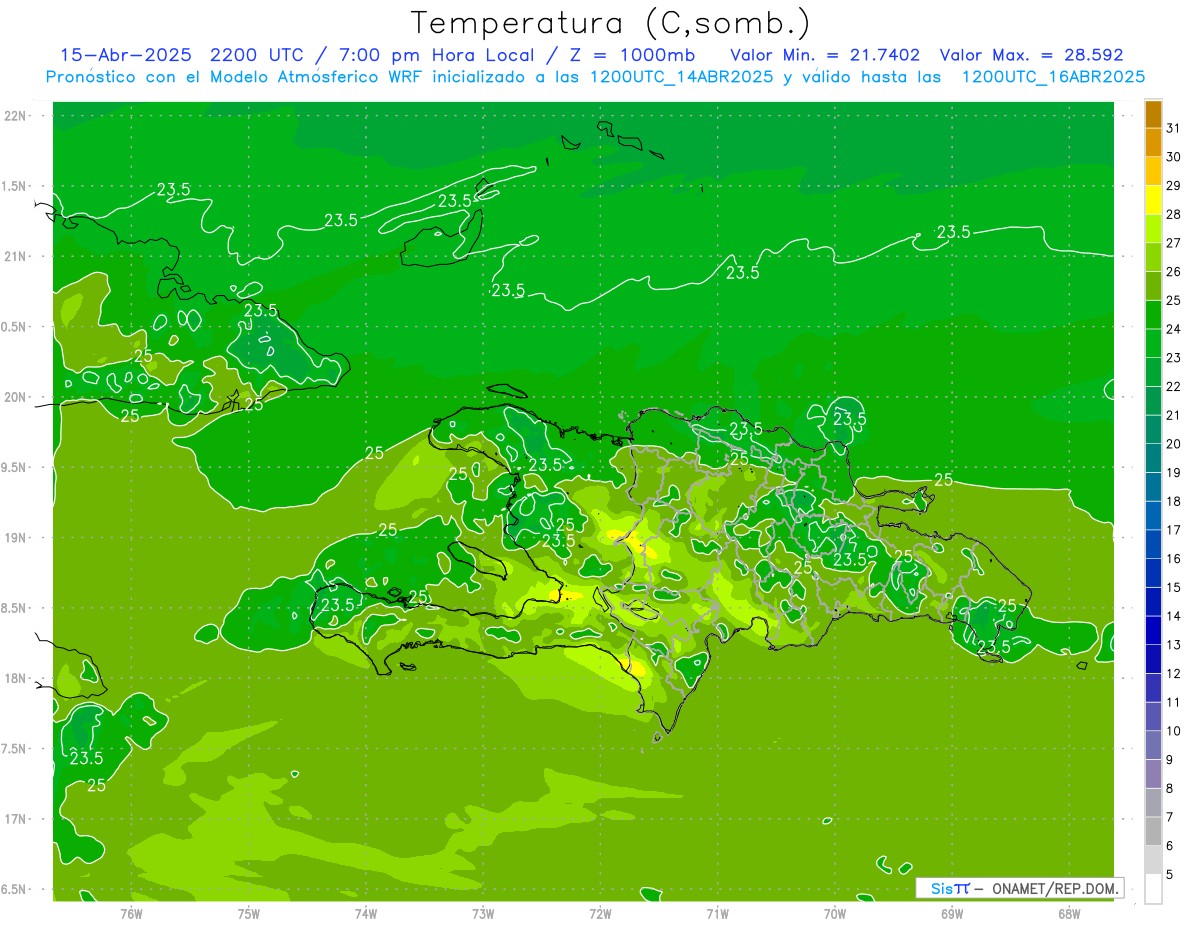This screenshot has height=927, width=1200.
Task: Pick the teal legend swatch between 19 and 20
Action: 1153,458
